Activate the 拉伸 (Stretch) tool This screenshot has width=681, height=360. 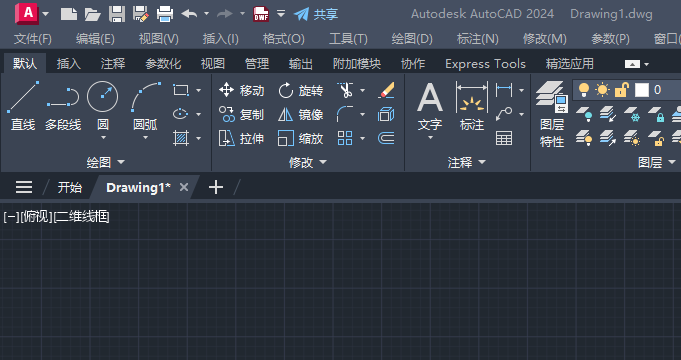241,139
